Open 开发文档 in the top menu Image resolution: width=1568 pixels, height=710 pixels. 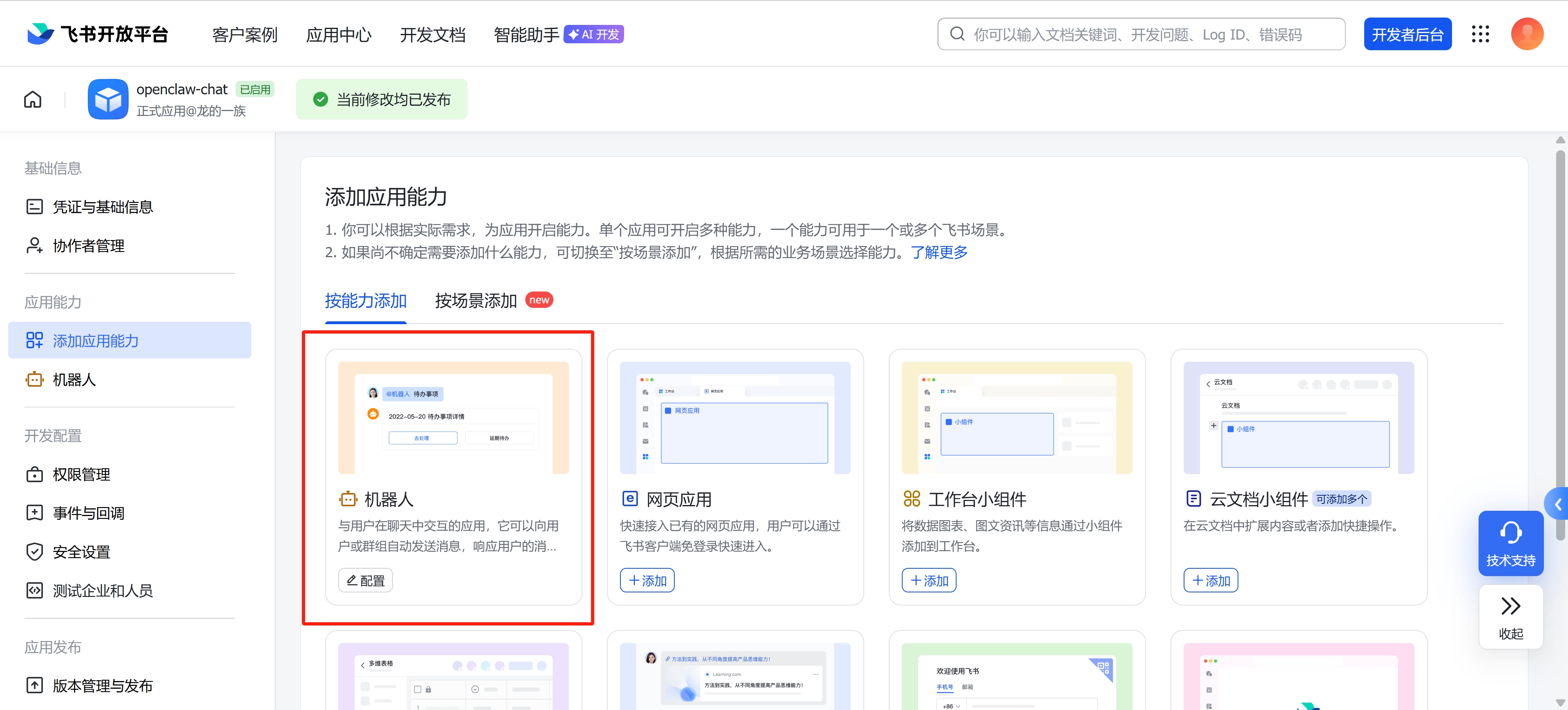coord(432,35)
